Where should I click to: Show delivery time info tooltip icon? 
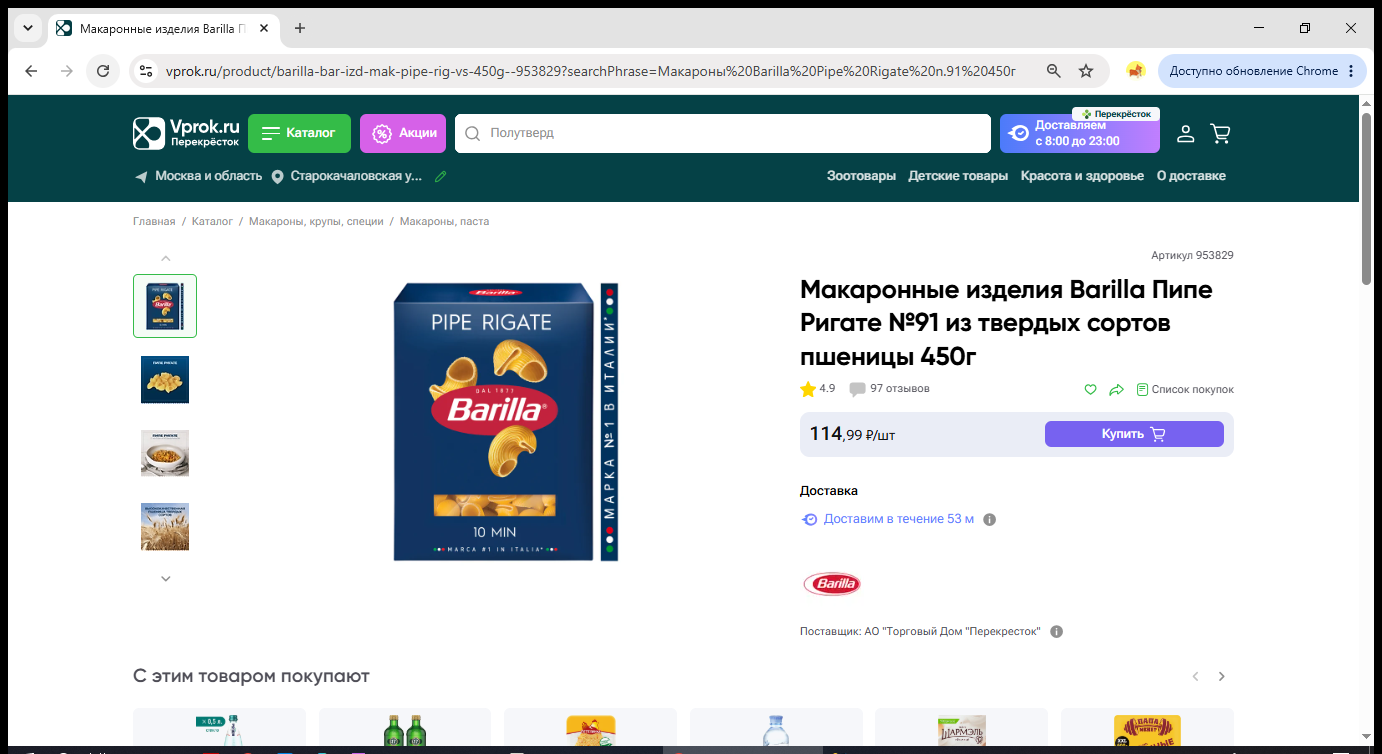point(990,520)
